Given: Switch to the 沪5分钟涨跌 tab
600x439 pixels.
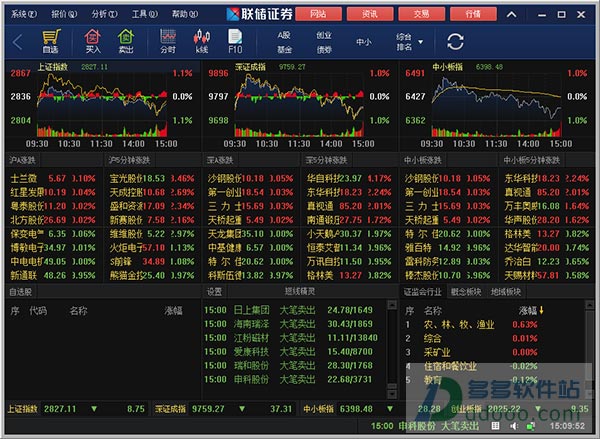Looking at the screenshot, I should click(129, 160).
